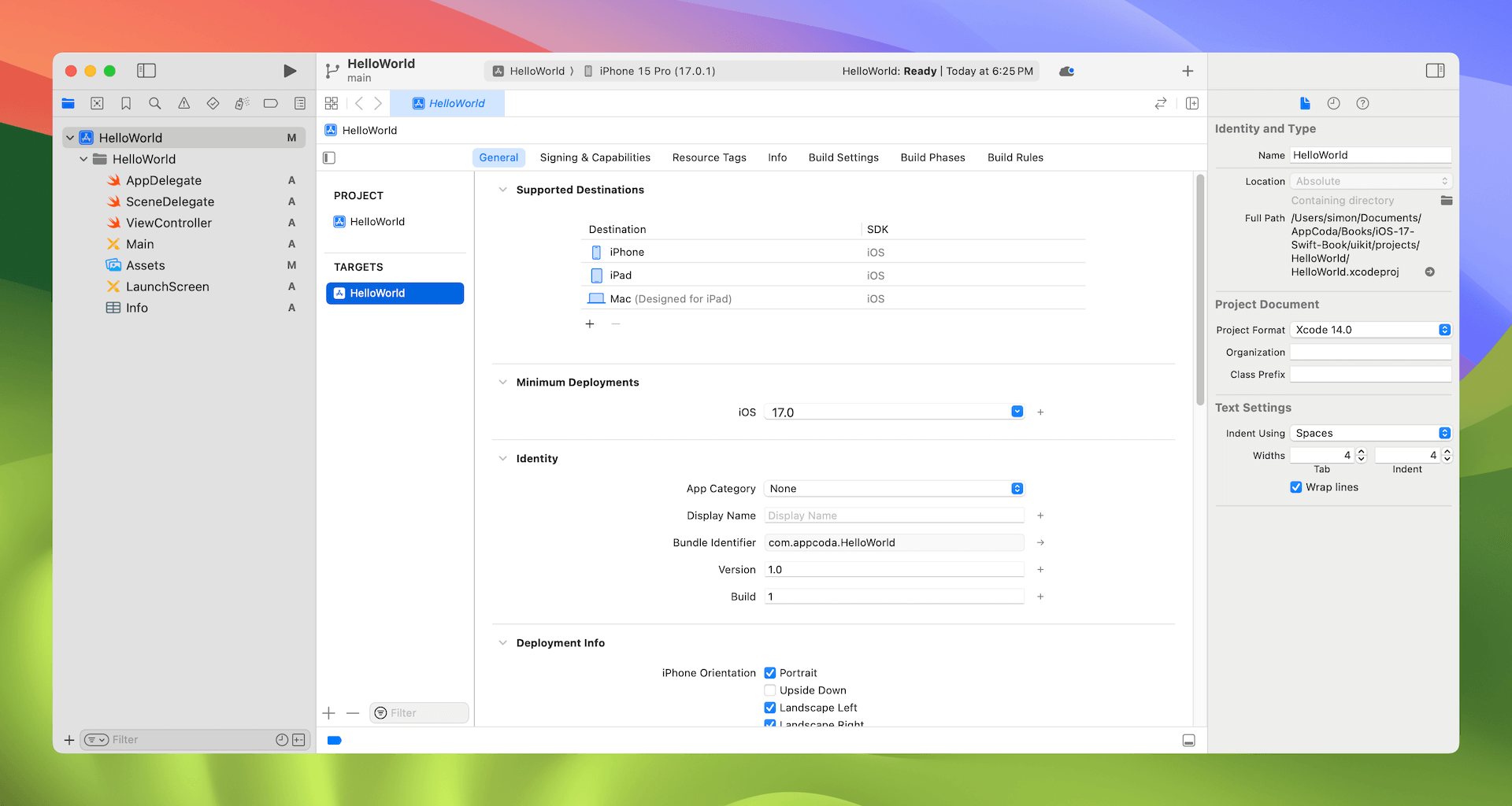Open the Quick Help inspector icon
The height and width of the screenshot is (806, 1512).
click(1362, 103)
